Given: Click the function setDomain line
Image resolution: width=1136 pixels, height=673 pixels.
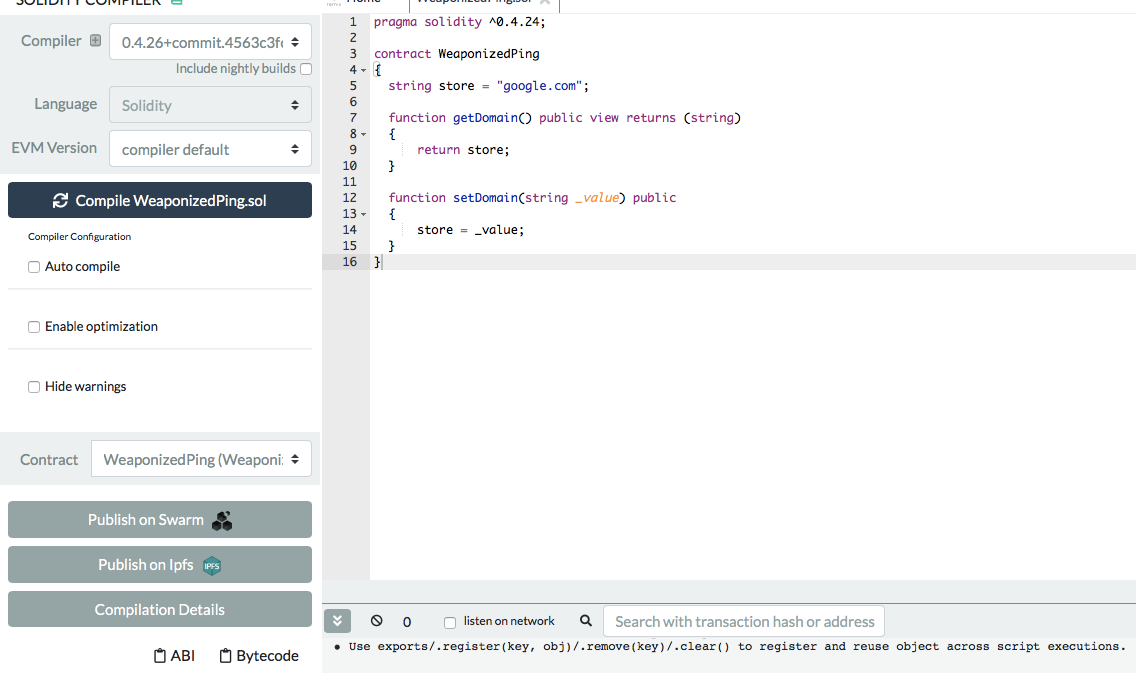Looking at the screenshot, I should (x=532, y=198).
